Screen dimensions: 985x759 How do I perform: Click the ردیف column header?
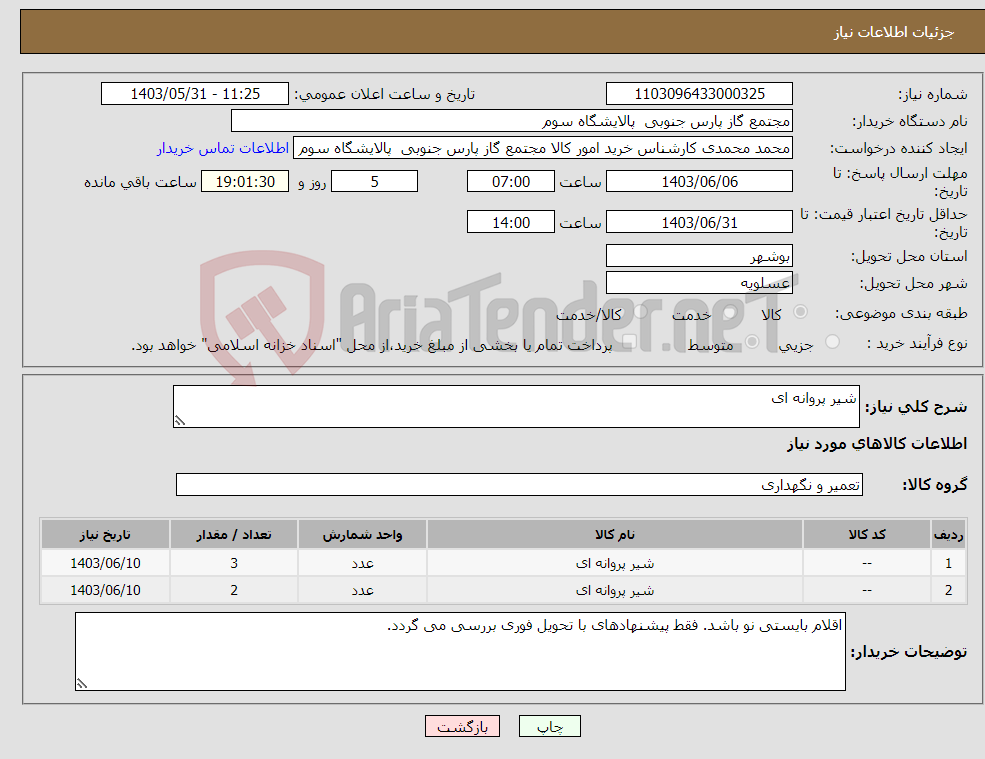click(x=949, y=535)
